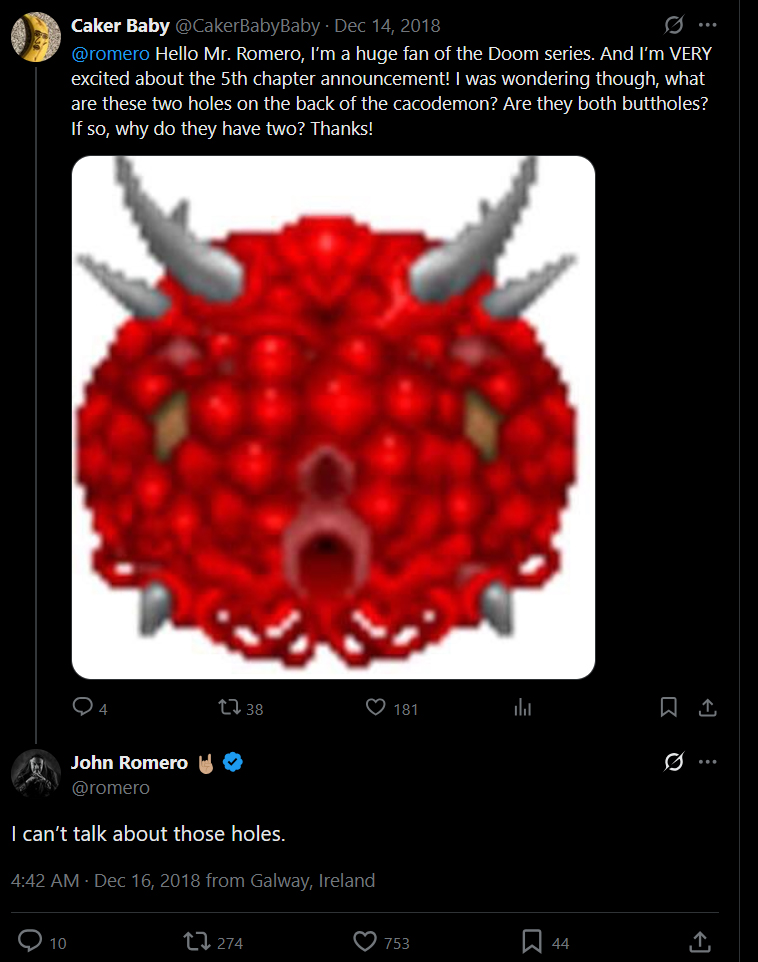
Task: Reply to John Romero's tweet
Action: click(31, 941)
